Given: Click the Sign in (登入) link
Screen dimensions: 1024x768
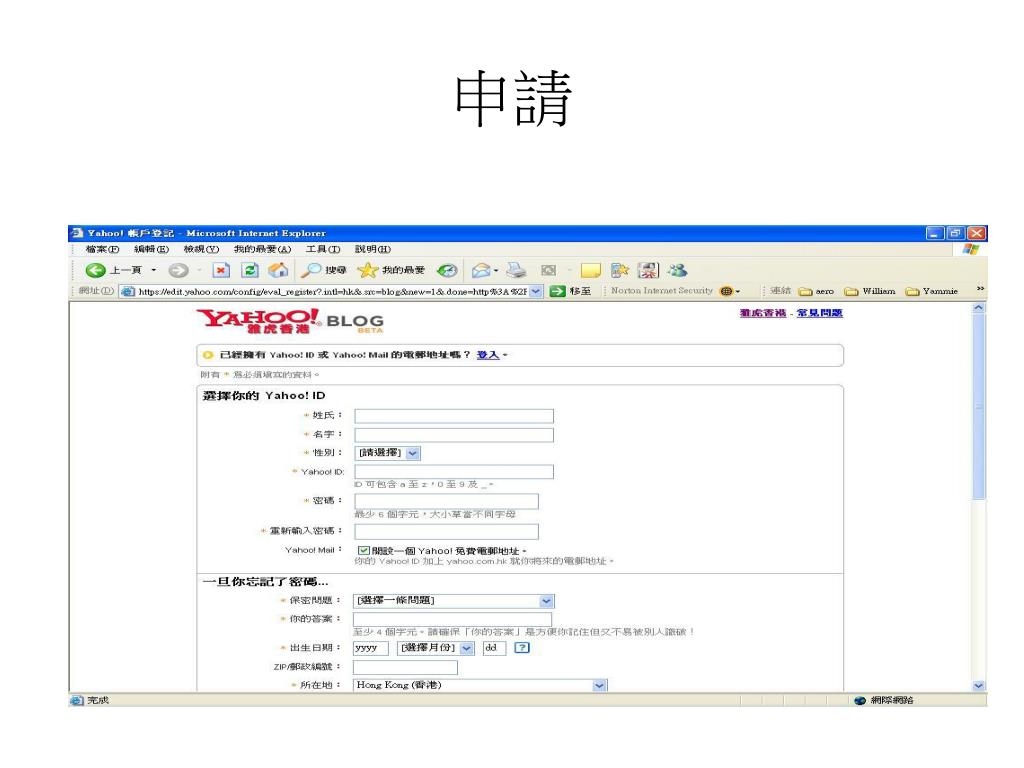Looking at the screenshot, I should (488, 355).
